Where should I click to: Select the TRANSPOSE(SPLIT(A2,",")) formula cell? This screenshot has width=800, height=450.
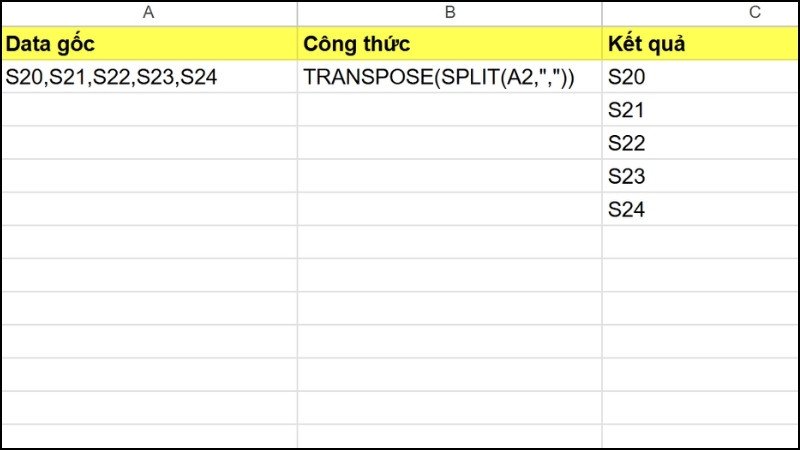coord(449,77)
